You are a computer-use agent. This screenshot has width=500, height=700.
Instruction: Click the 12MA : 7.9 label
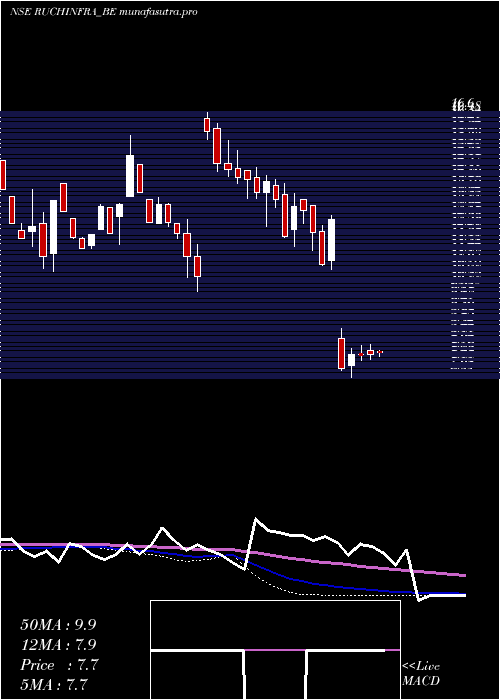click(x=58, y=645)
